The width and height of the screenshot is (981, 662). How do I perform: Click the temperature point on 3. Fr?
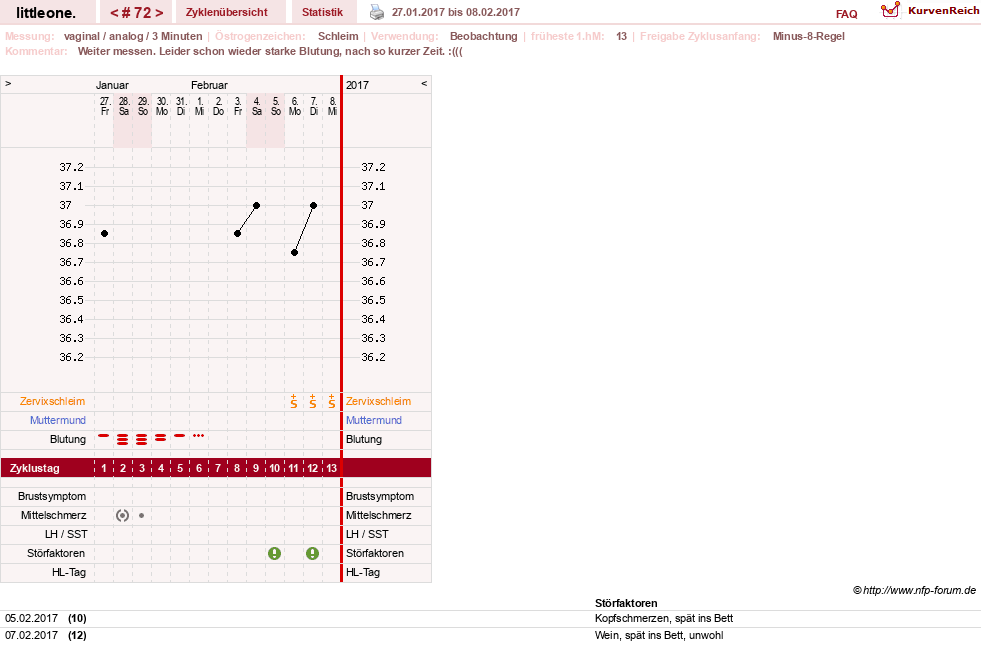tap(237, 233)
